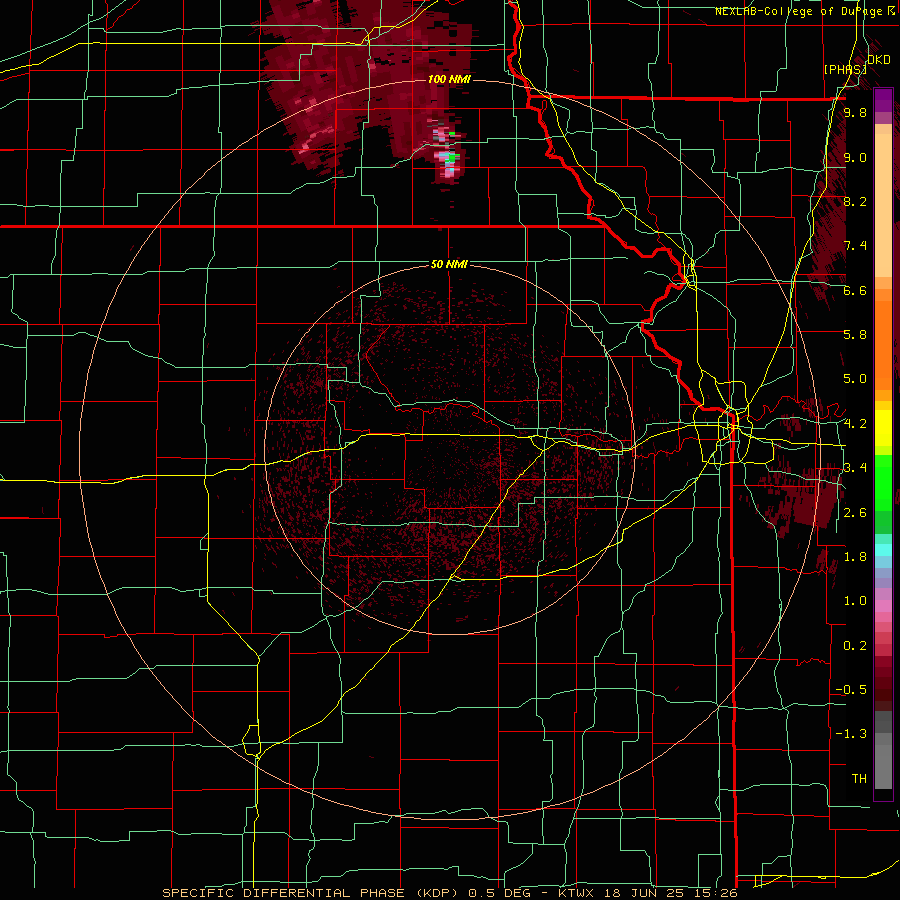This screenshot has width=900, height=900.
Task: Click the 1.0 scale value
Action: point(855,601)
